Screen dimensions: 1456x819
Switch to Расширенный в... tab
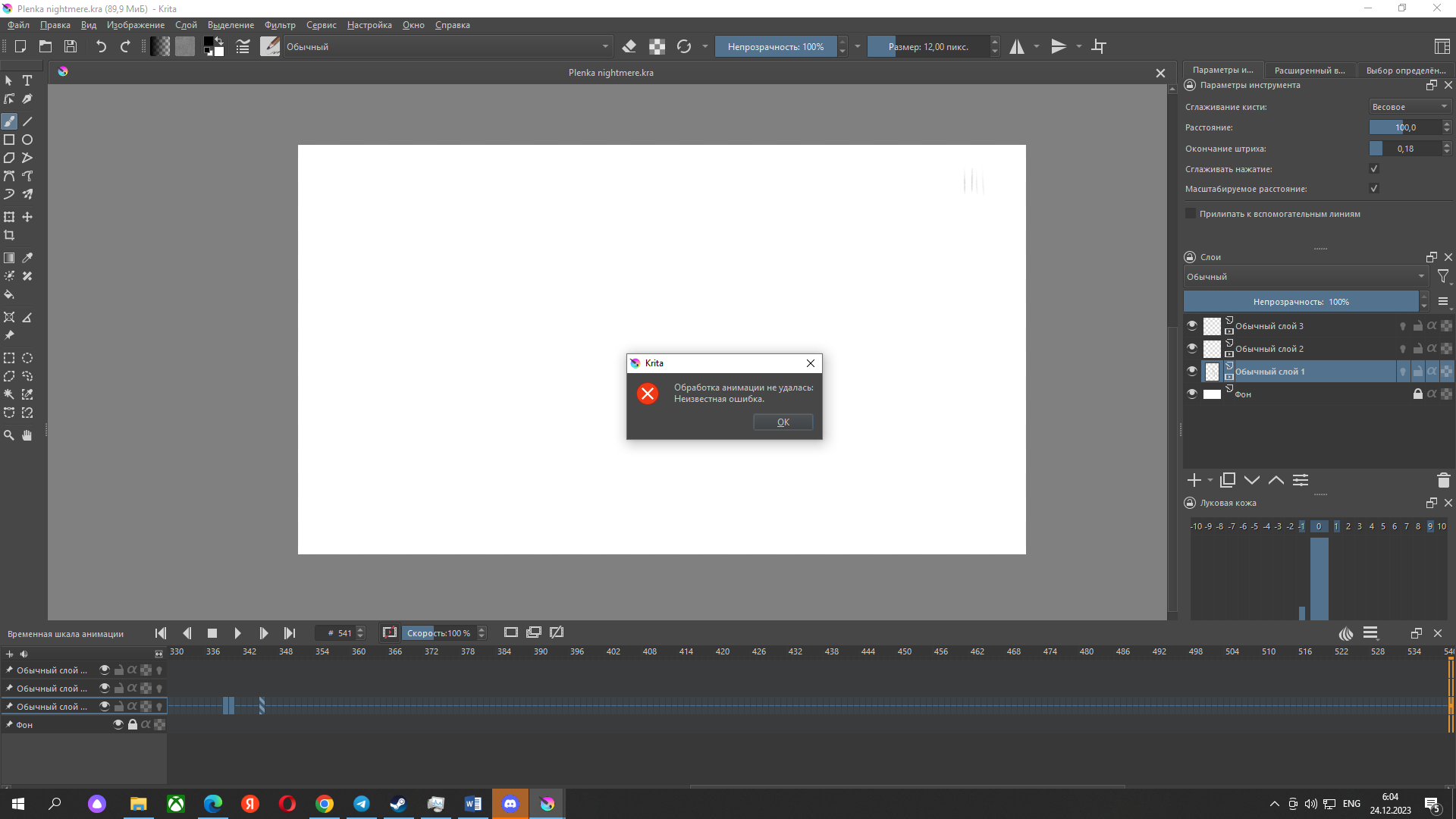tap(1310, 70)
